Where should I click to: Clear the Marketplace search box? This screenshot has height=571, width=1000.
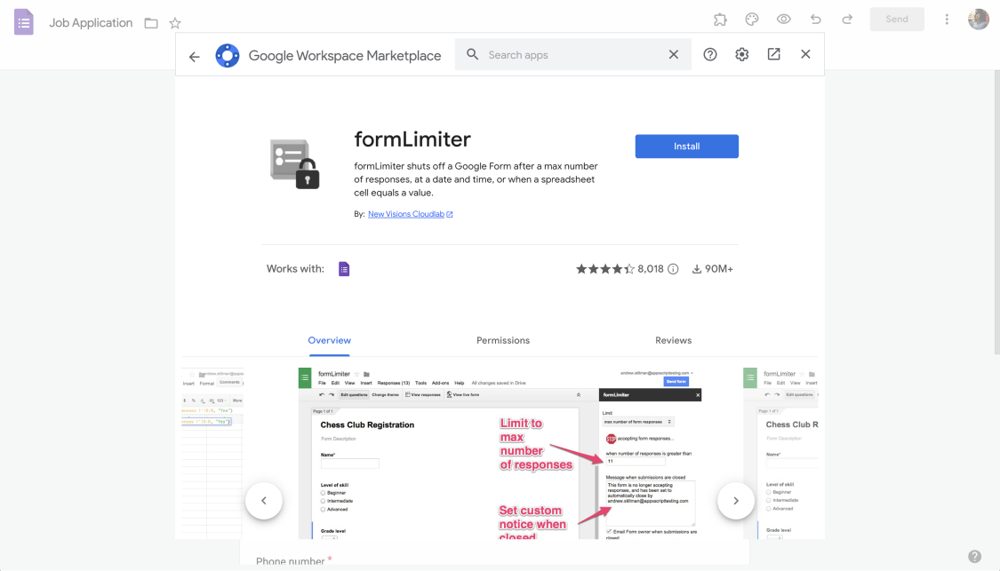coord(673,55)
